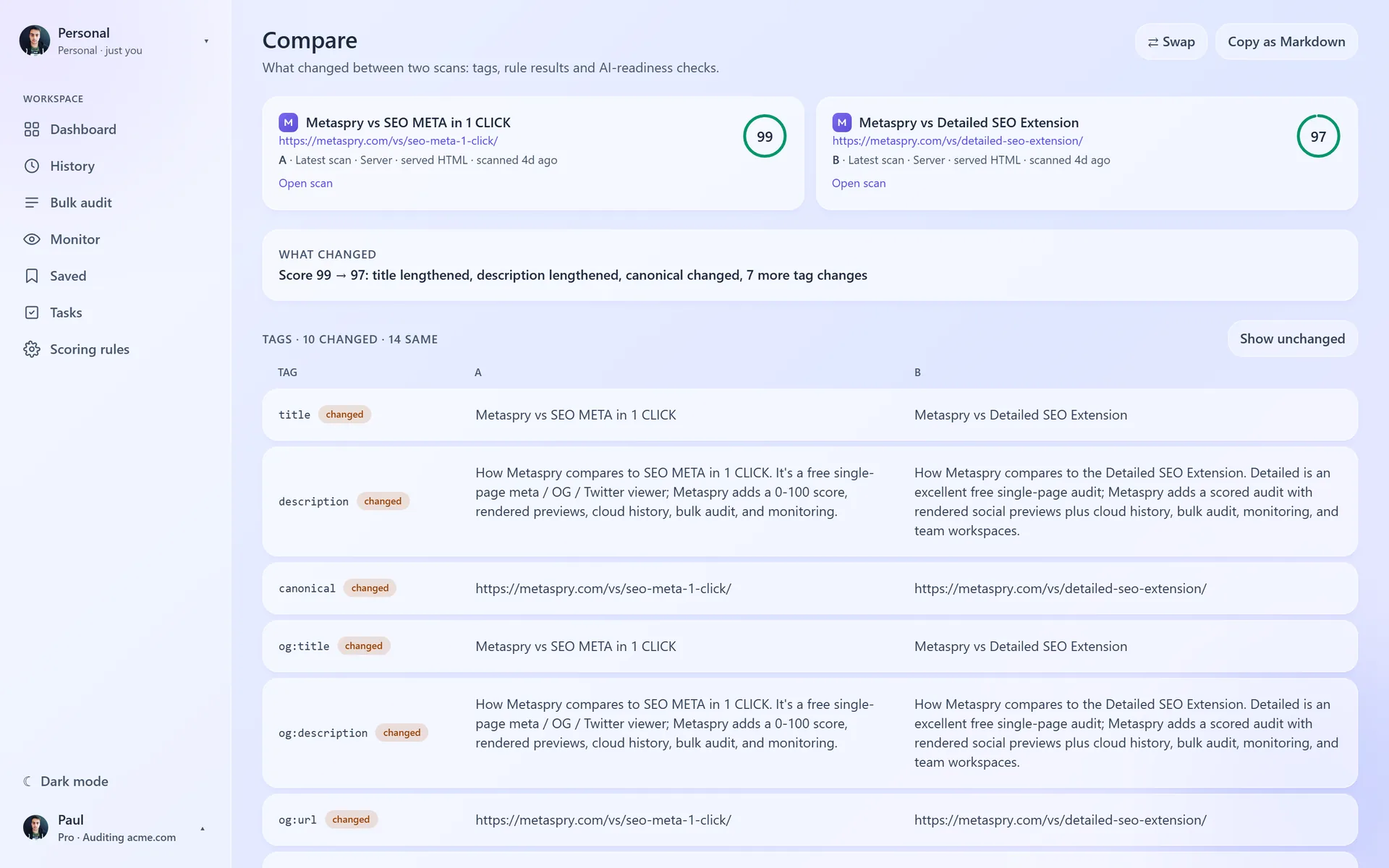Screen dimensions: 1389x868
Task: Expand Paul's account menu arrow
Action: [x=203, y=828]
